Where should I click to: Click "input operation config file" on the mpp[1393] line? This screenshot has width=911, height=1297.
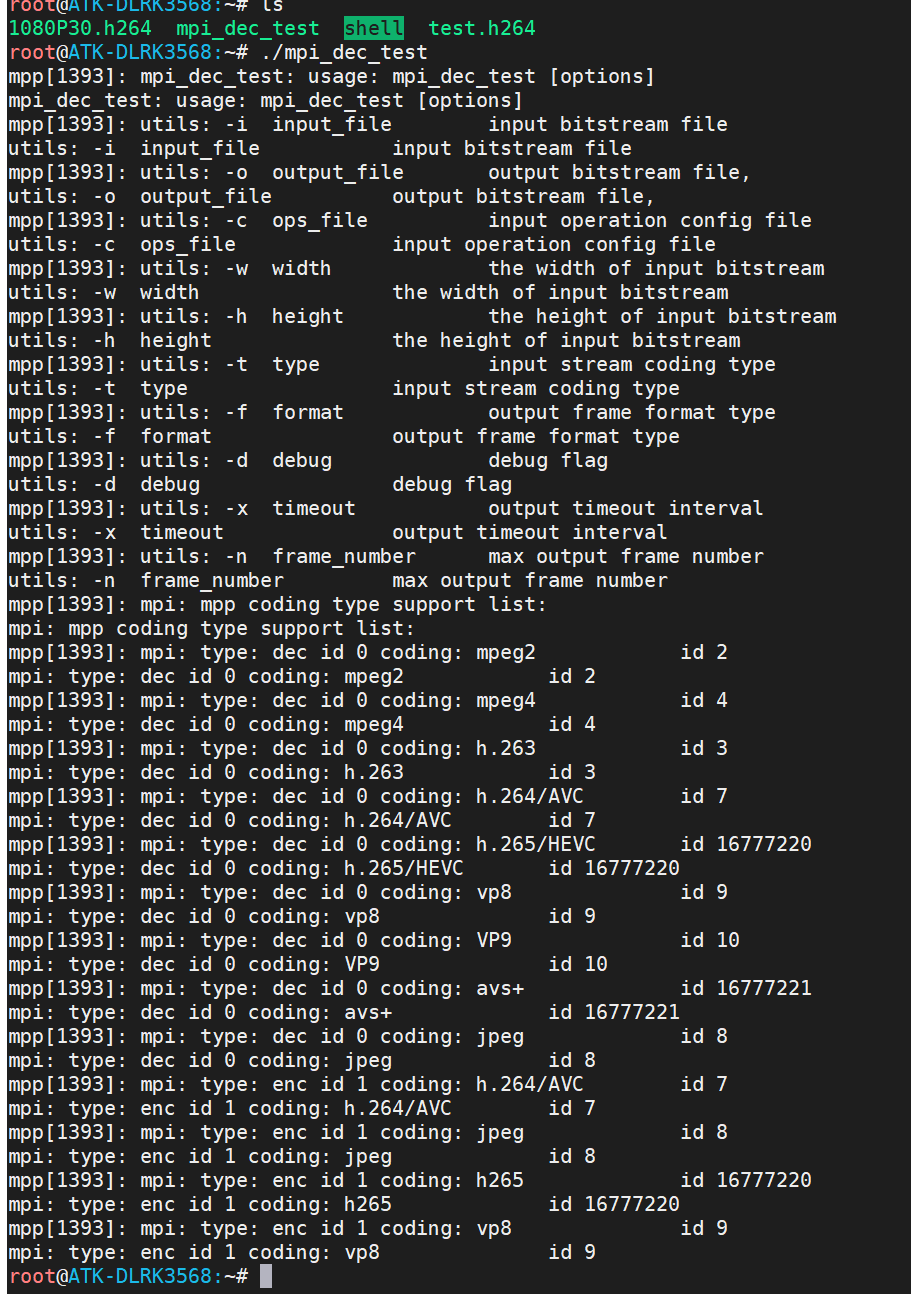[x=649, y=220]
